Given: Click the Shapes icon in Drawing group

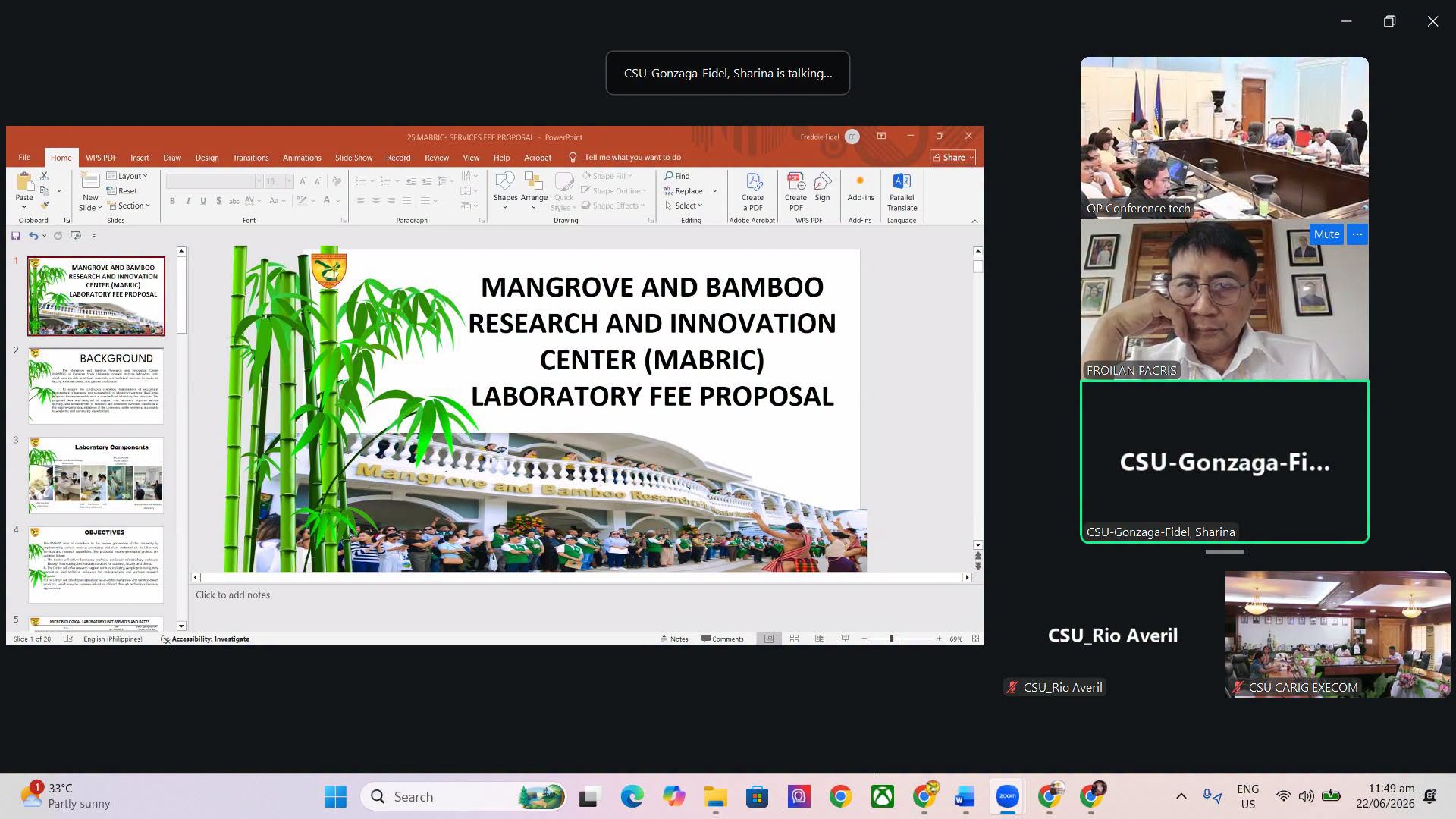Looking at the screenshot, I should pyautogui.click(x=505, y=190).
